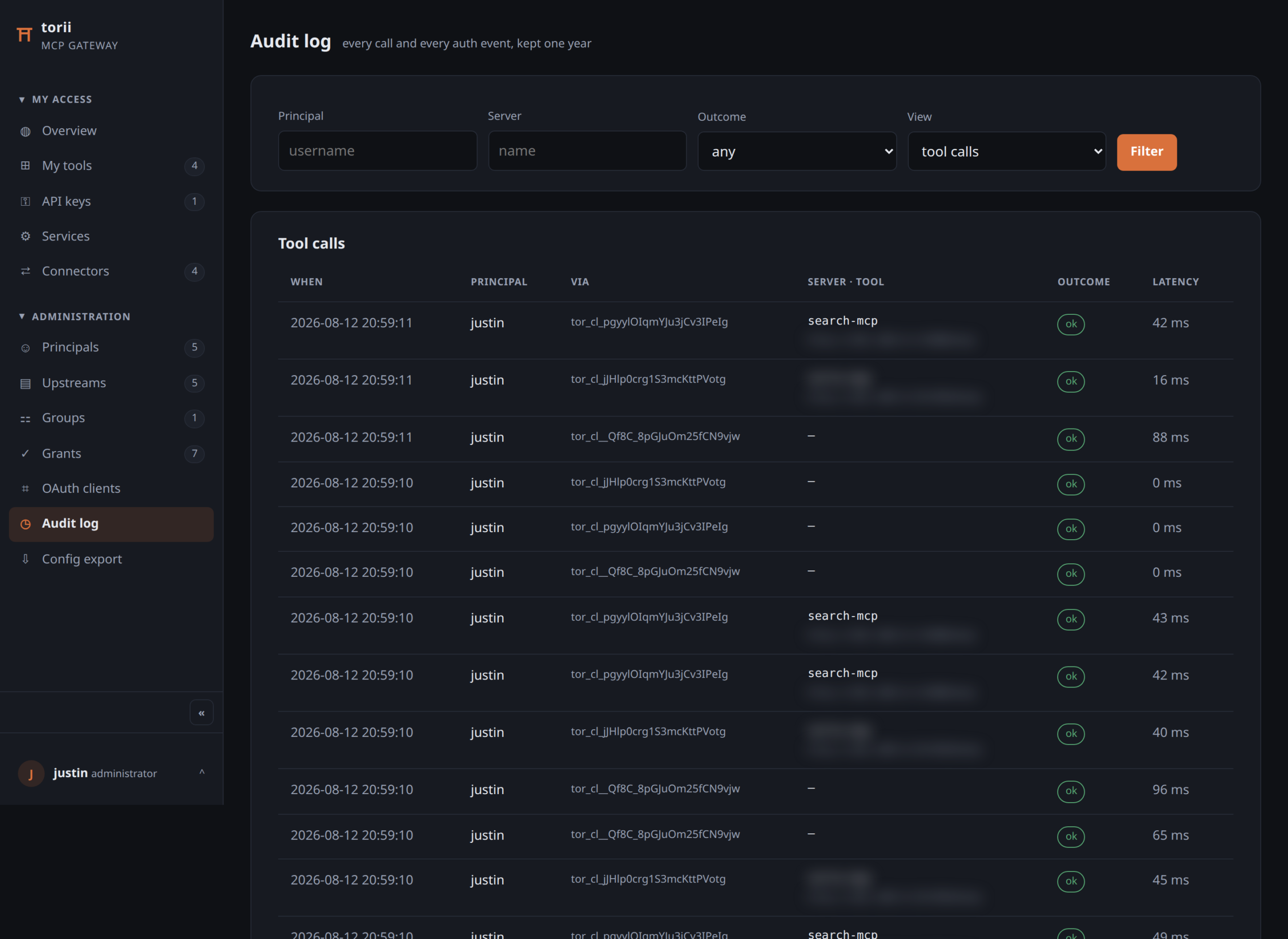
Task: Click the Services gear icon
Action: point(26,236)
